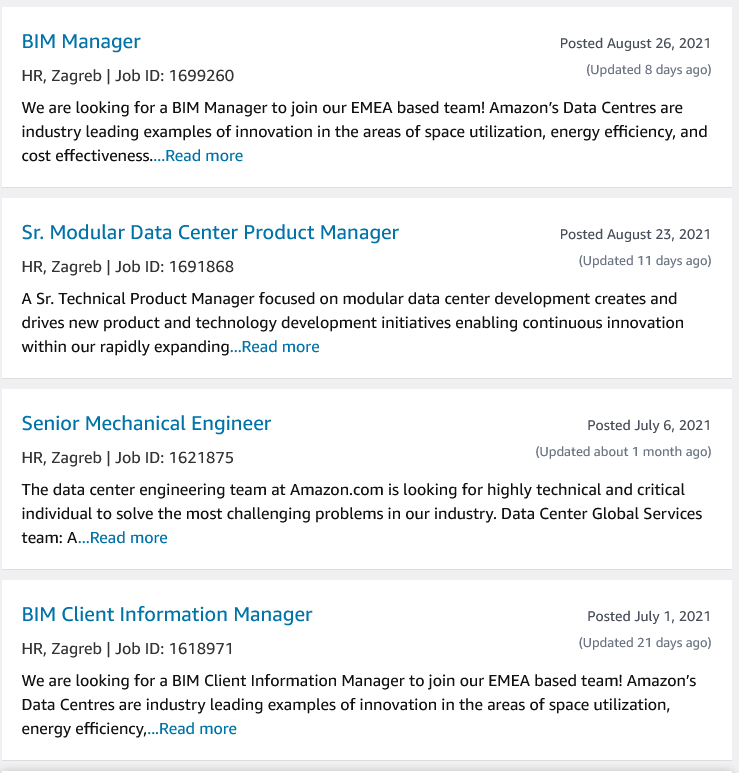The width and height of the screenshot is (739, 773).
Task: Click the Updated 11 days ago note
Action: [645, 261]
